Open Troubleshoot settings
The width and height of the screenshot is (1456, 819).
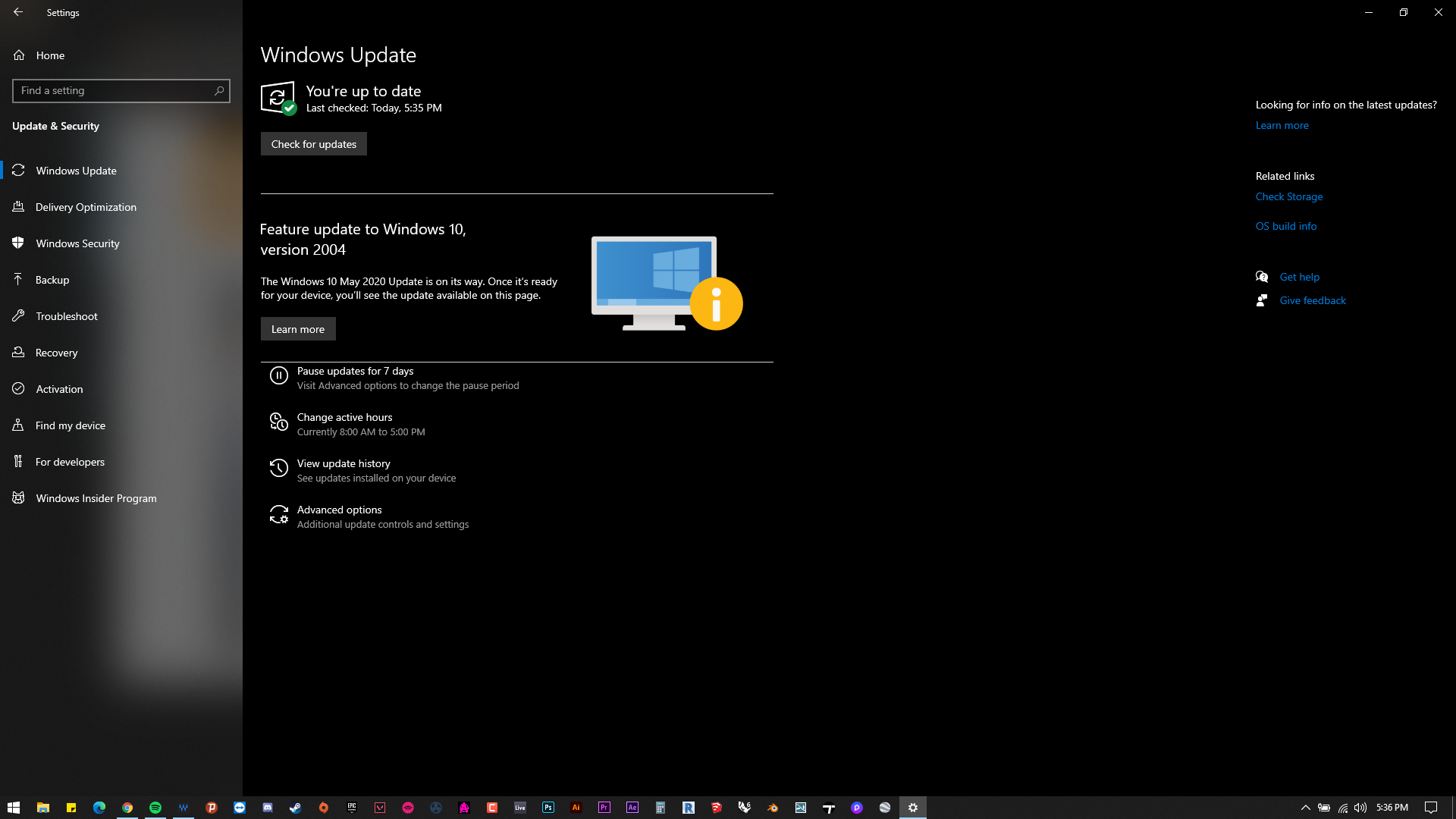click(66, 315)
